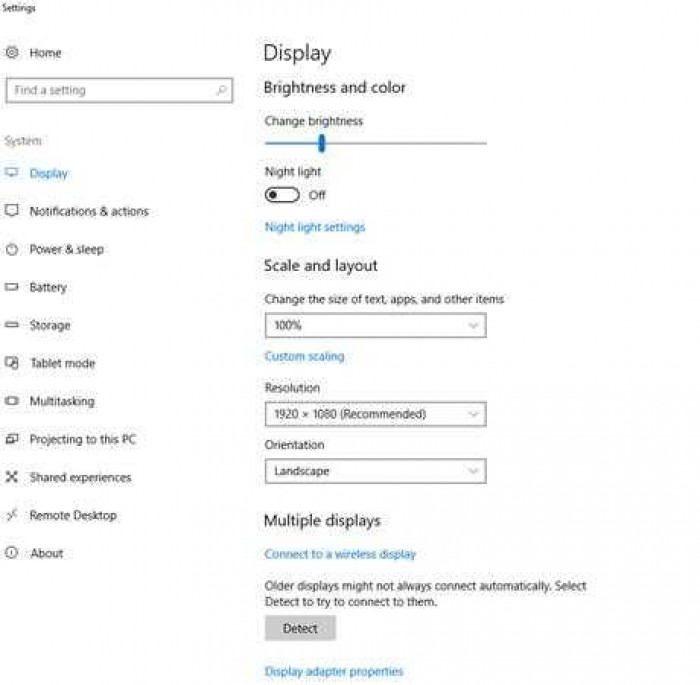Viewport: 700px width, 685px height.
Task: Click Connect to a wireless display
Action: pos(340,554)
